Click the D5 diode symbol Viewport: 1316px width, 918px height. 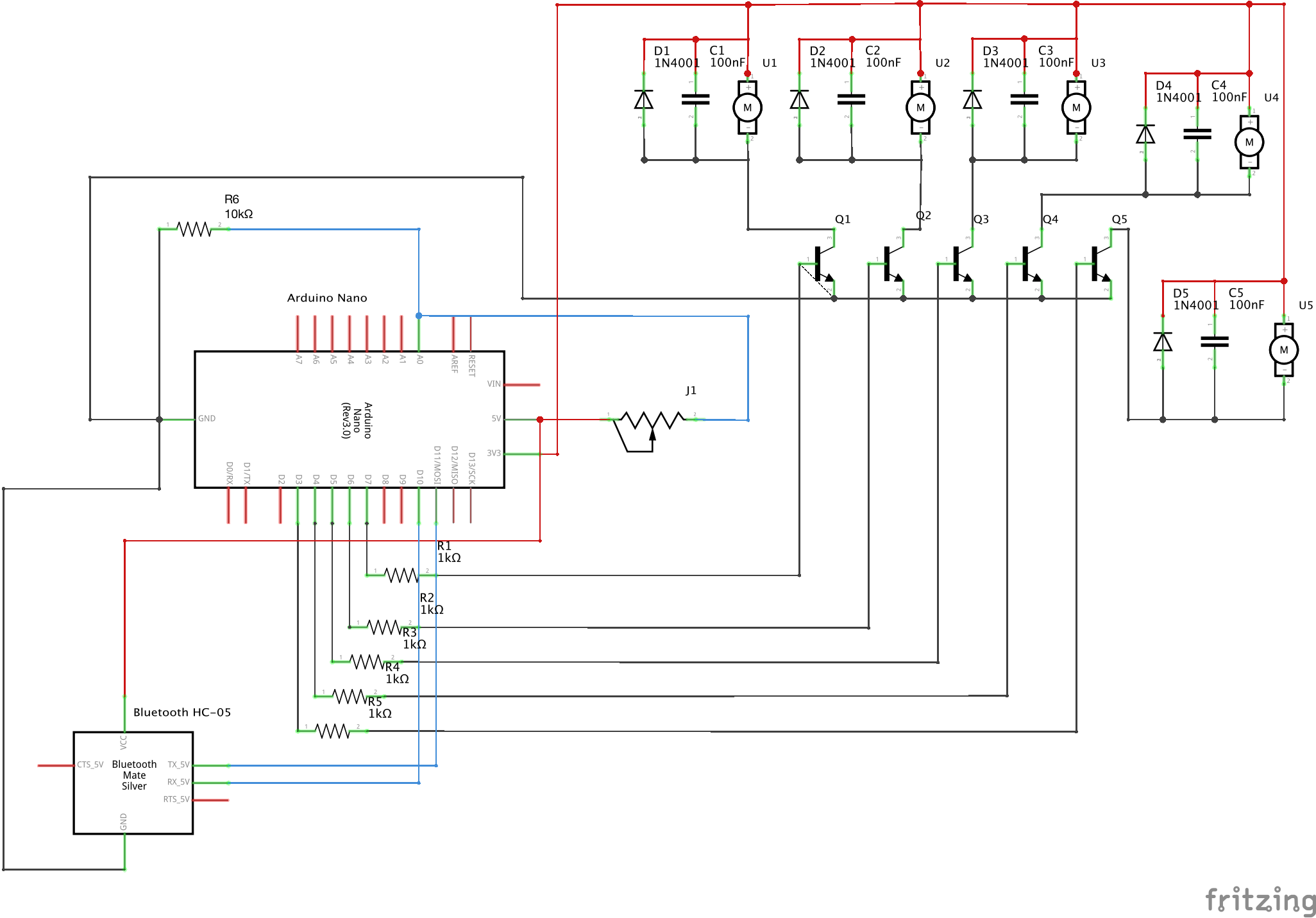click(1163, 342)
